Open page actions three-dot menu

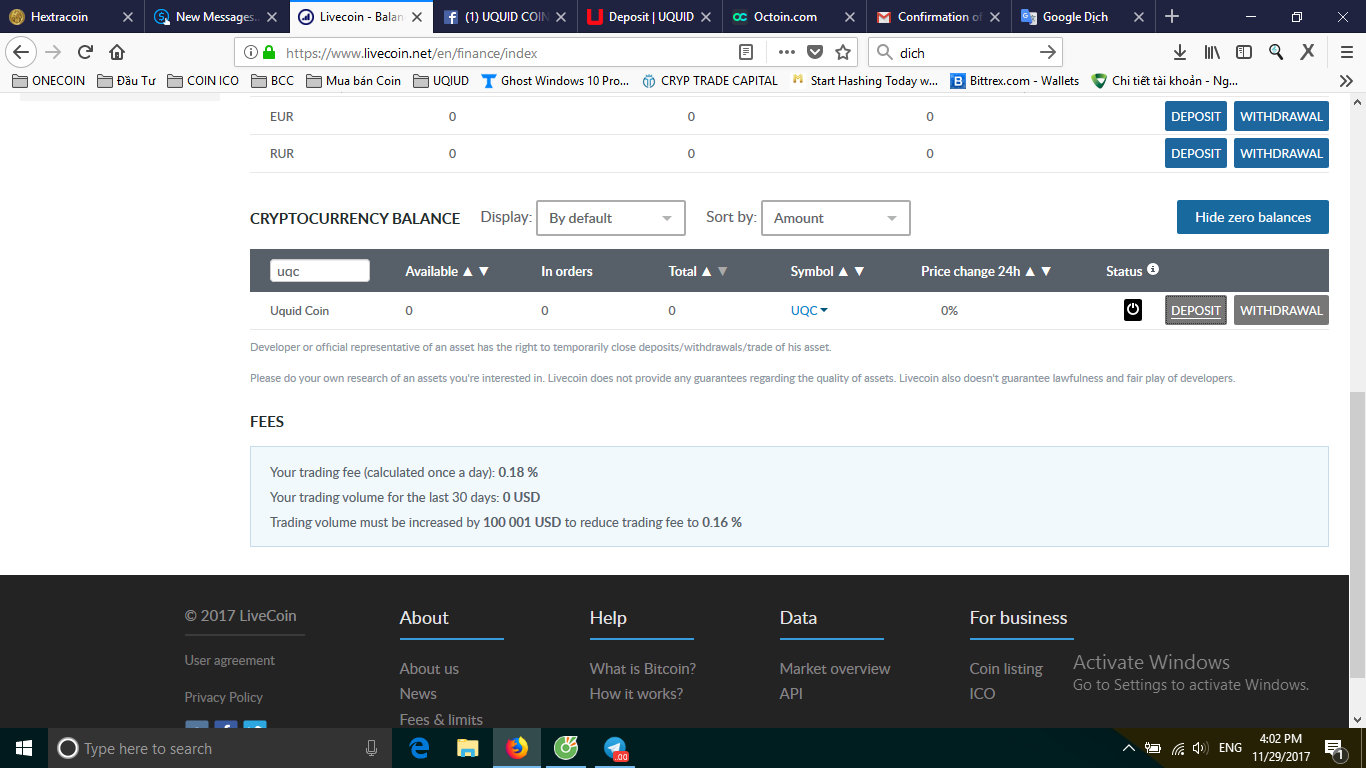point(786,52)
